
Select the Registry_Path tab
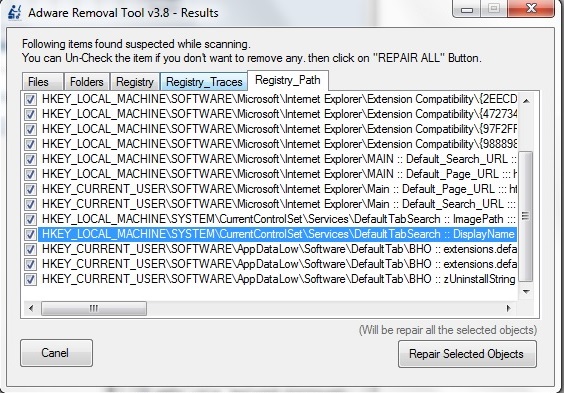click(x=288, y=80)
